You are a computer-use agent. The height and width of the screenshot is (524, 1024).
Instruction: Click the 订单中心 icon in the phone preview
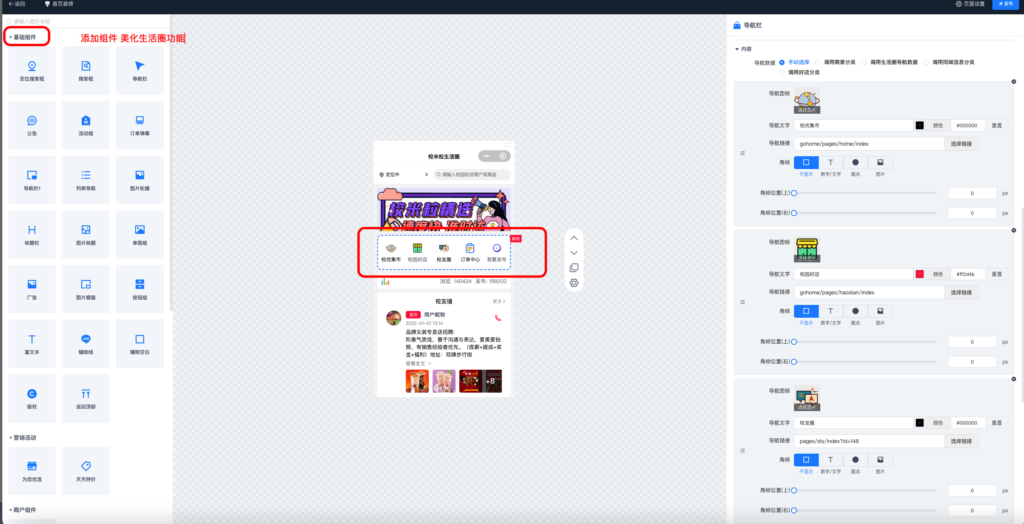click(470, 252)
